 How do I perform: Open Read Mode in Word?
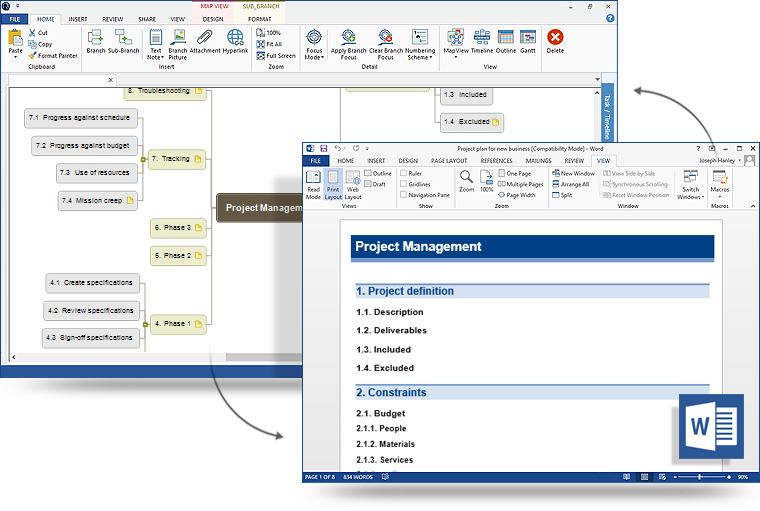[313, 185]
